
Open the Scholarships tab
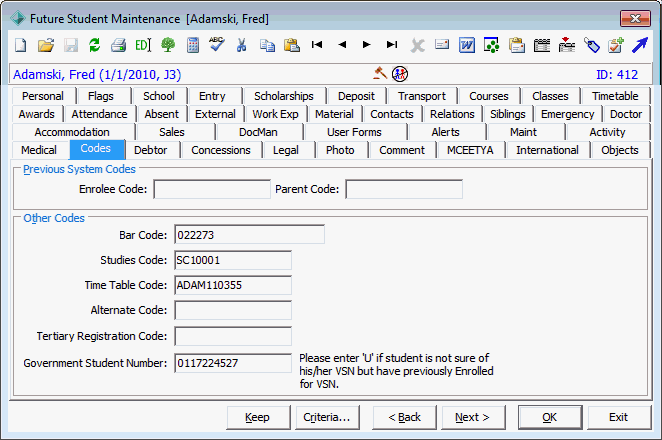coord(284,96)
